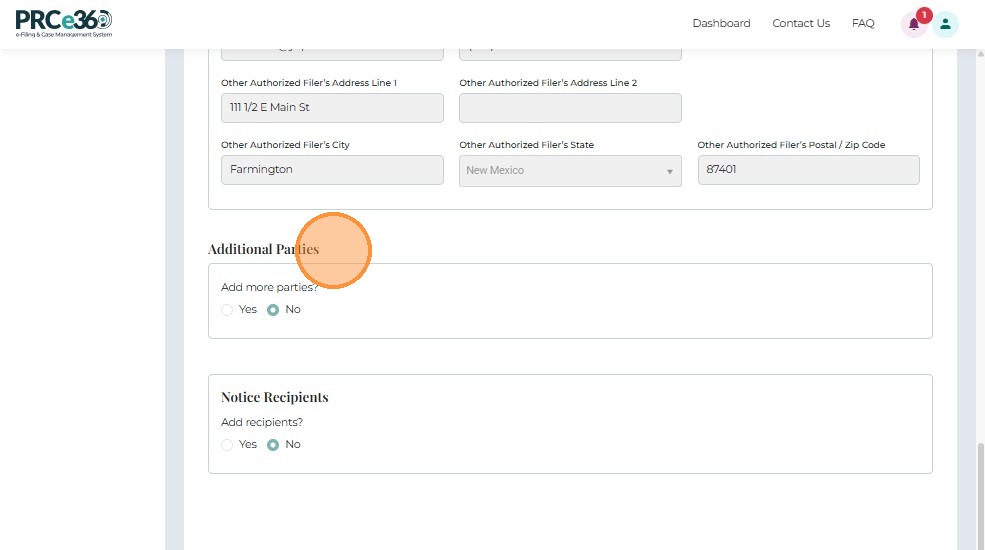Choose No for Add recipients
Image resolution: width=985 pixels, height=550 pixels.
click(273, 445)
